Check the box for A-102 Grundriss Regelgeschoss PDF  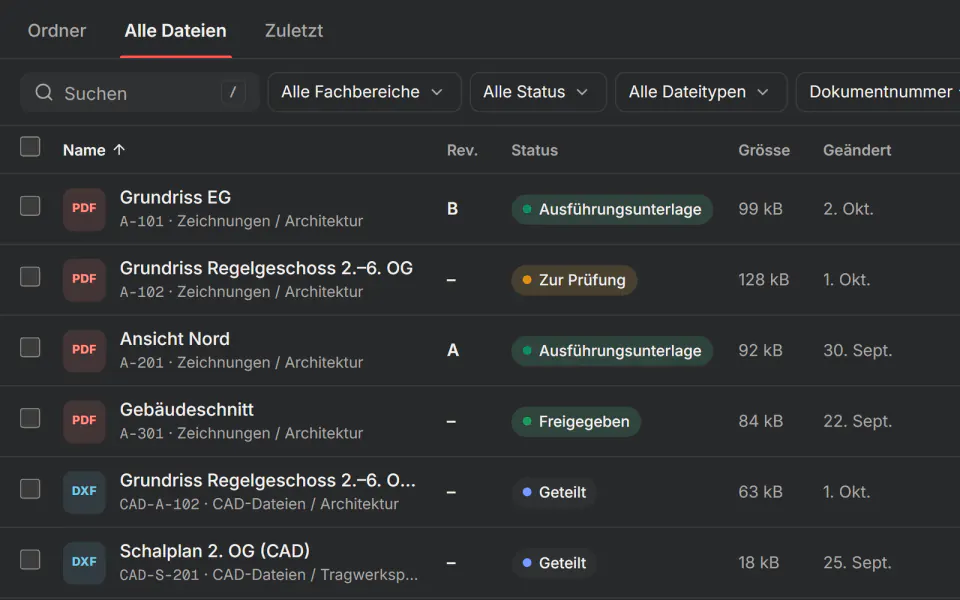click(x=30, y=277)
